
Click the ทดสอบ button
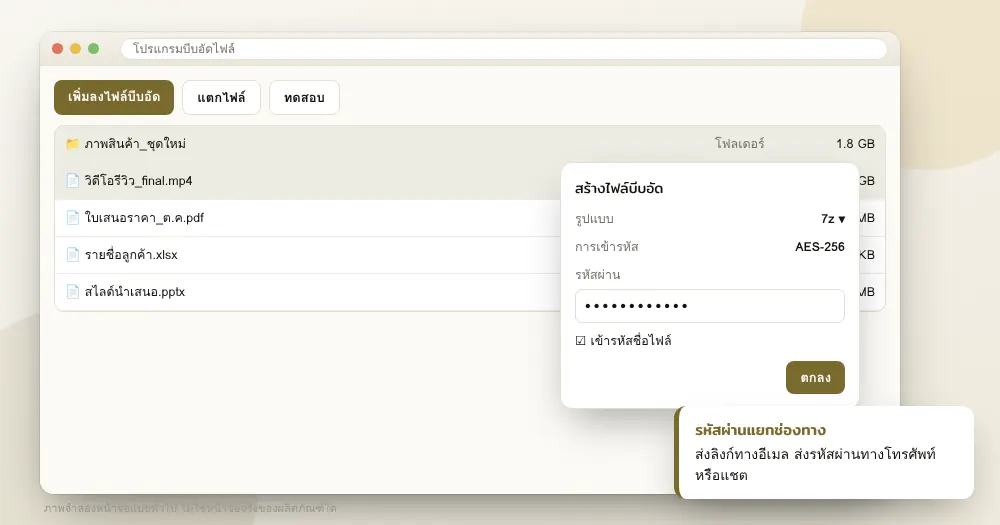[304, 98]
